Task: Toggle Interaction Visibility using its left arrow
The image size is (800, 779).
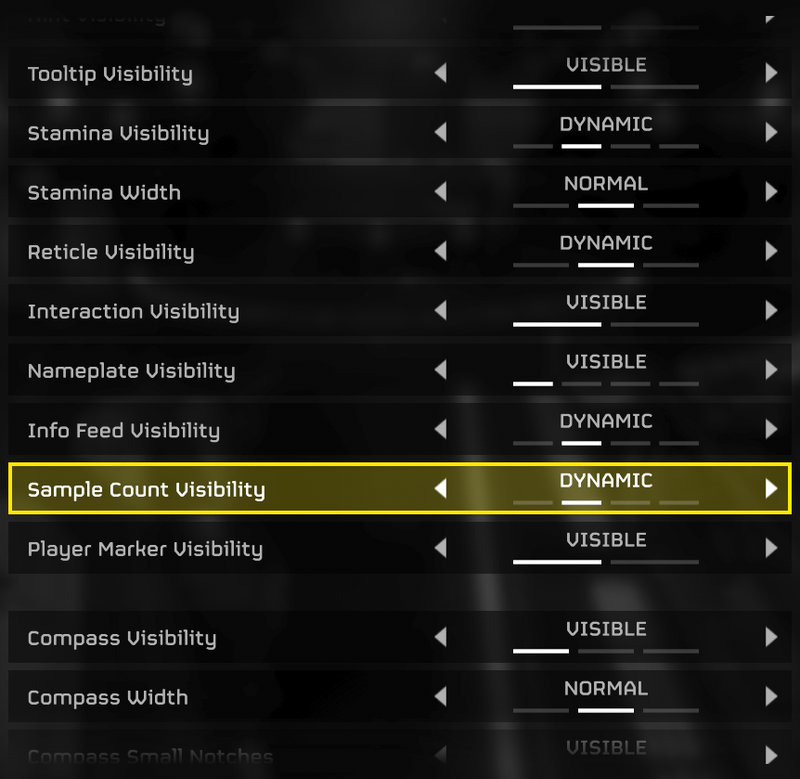Action: tap(440, 311)
